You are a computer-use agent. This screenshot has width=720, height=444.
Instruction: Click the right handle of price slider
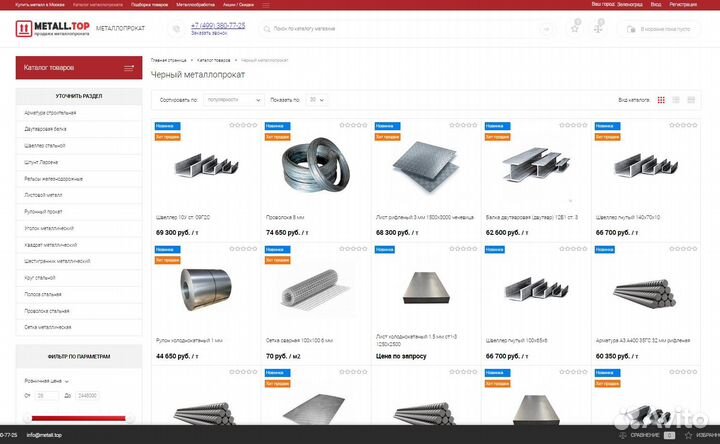click(x=130, y=418)
